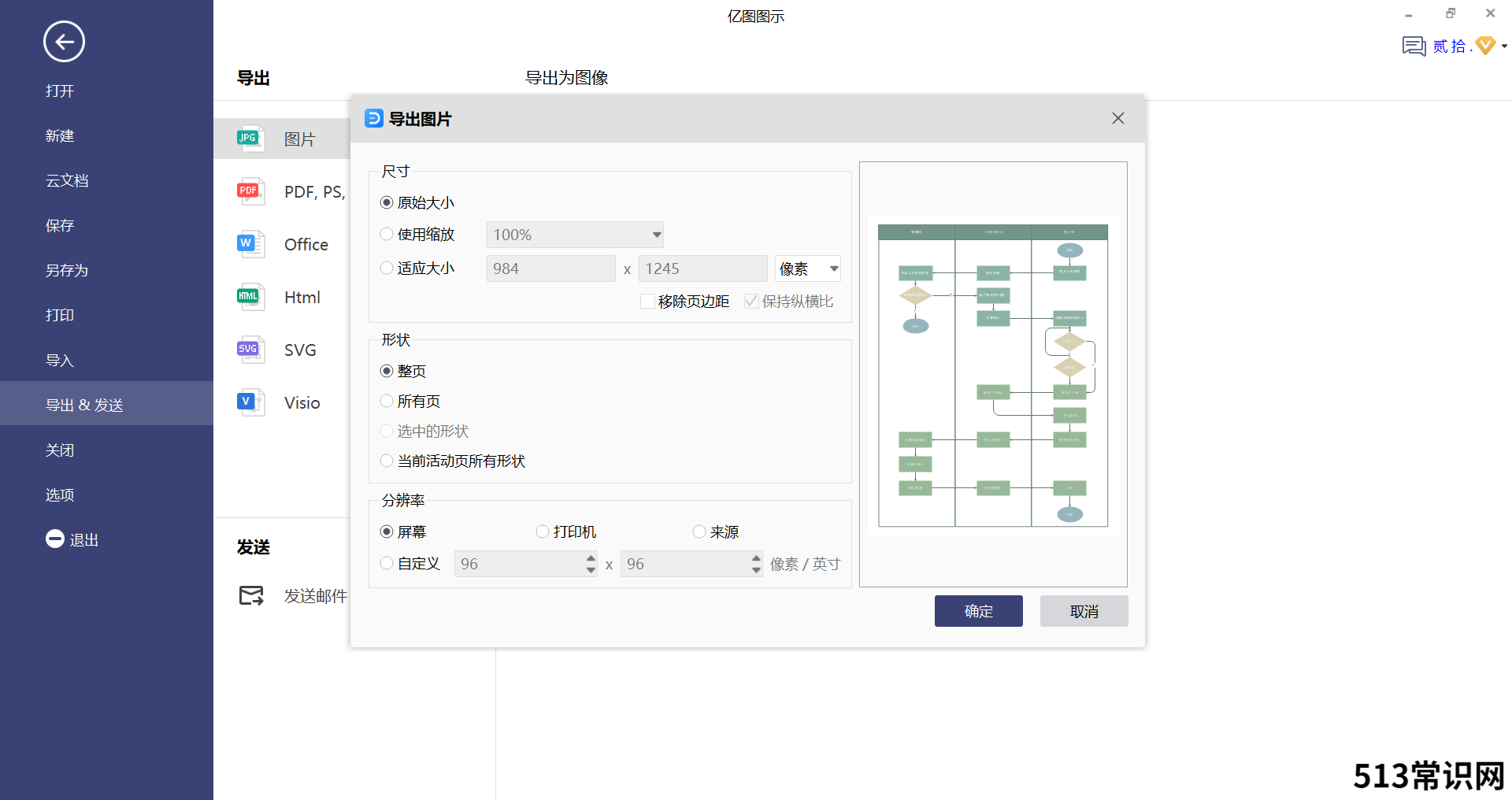Open the feedback chat icon

click(x=1414, y=46)
